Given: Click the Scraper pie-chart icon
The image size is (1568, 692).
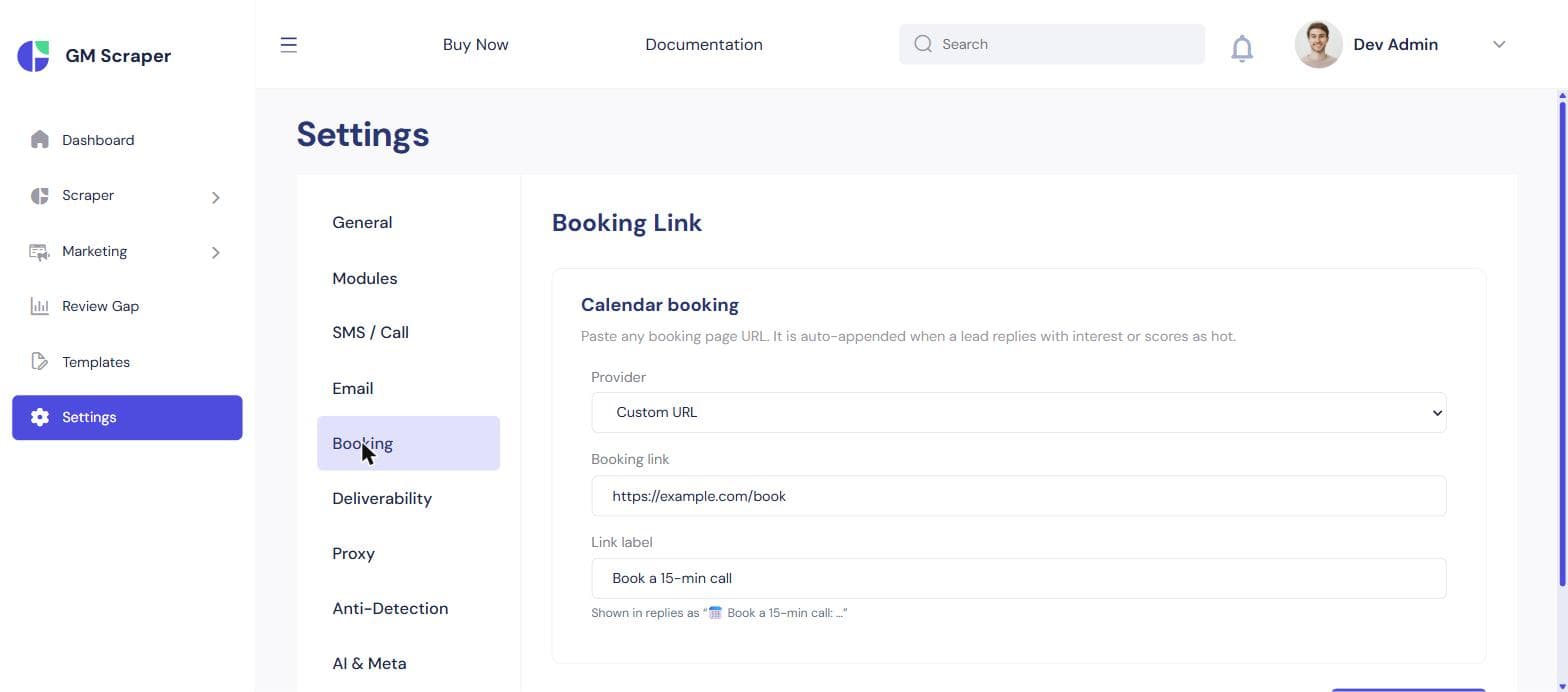Looking at the screenshot, I should pos(39,196).
